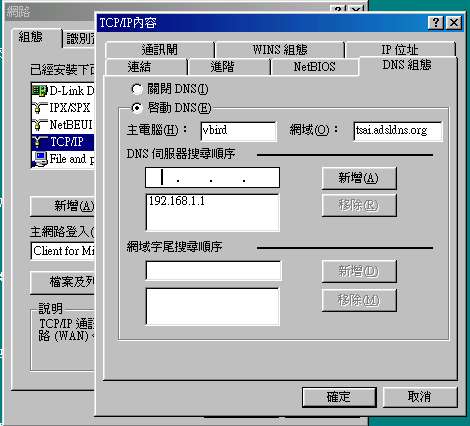The width and height of the screenshot is (470, 426).
Task: Select the 啓動 DNS radio button
Action: [x=137, y=108]
